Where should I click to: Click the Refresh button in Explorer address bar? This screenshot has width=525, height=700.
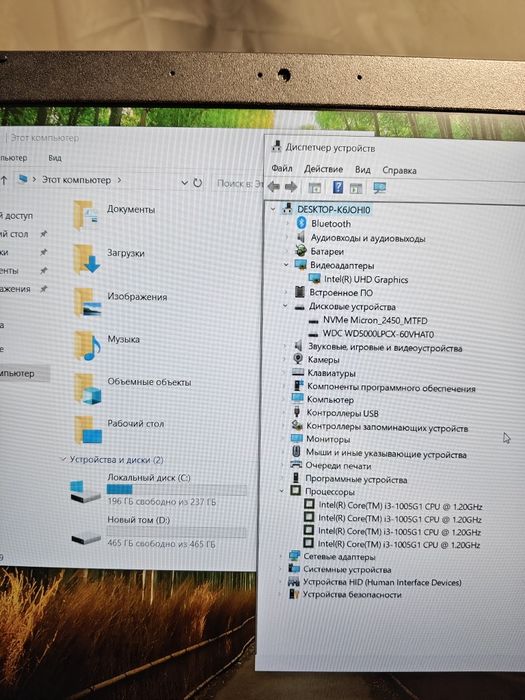point(197,183)
